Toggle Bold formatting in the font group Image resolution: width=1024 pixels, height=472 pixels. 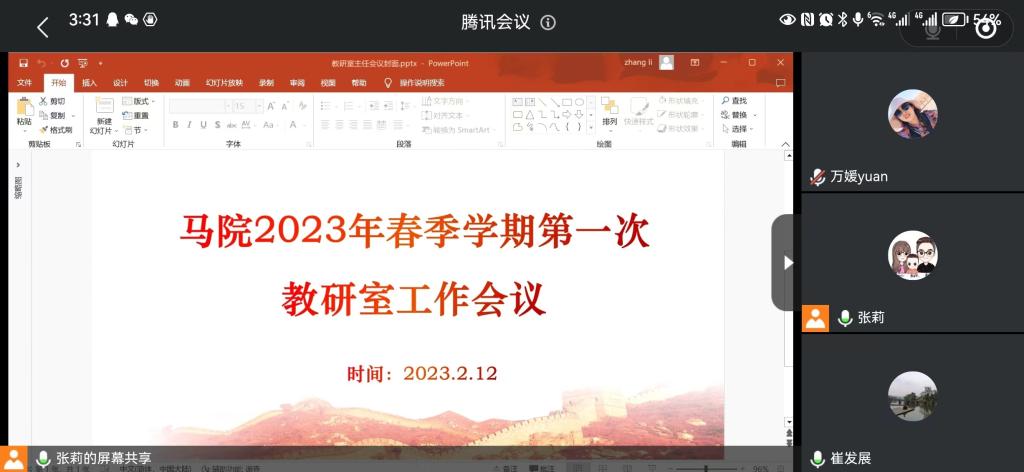(x=175, y=125)
